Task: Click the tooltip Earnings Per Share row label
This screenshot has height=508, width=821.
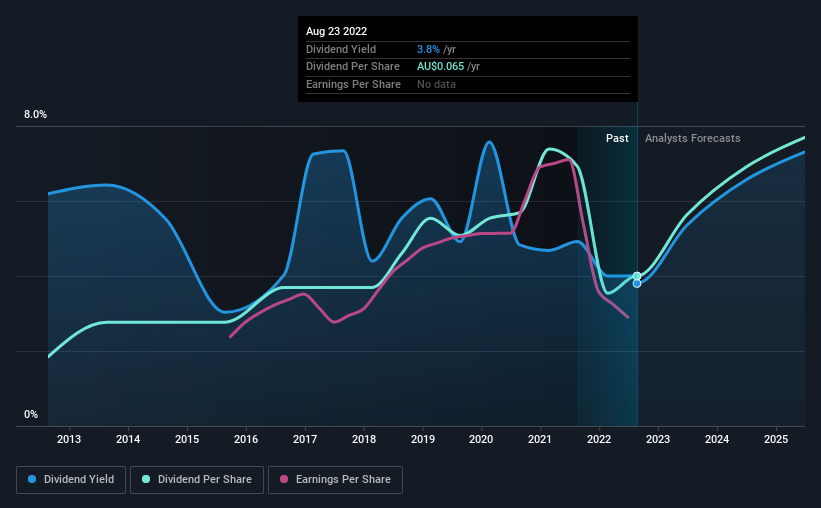Action: pyautogui.click(x=353, y=84)
